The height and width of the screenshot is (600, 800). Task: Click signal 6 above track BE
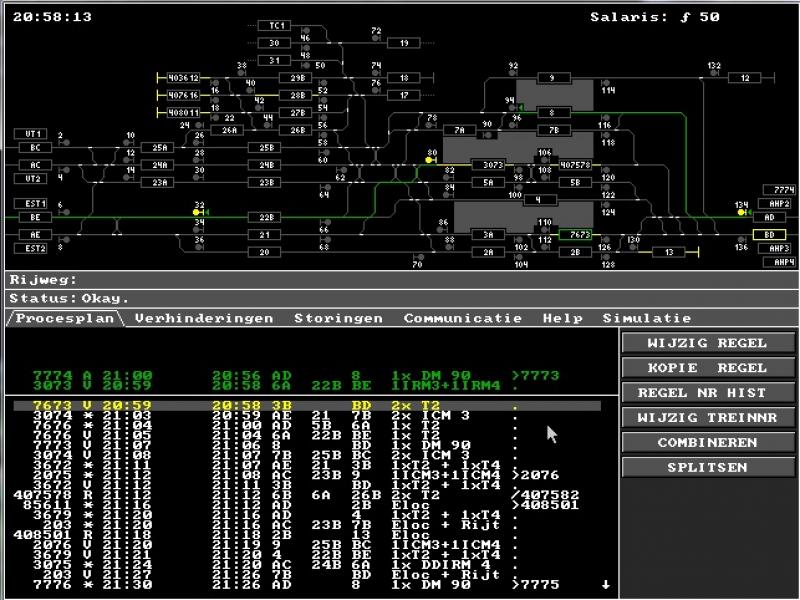(66, 213)
